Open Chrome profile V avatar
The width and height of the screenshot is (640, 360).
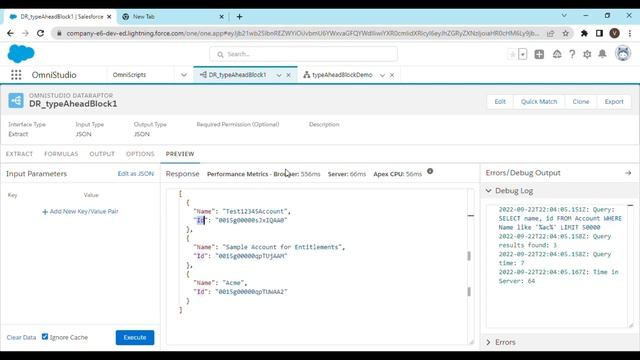coord(614,33)
